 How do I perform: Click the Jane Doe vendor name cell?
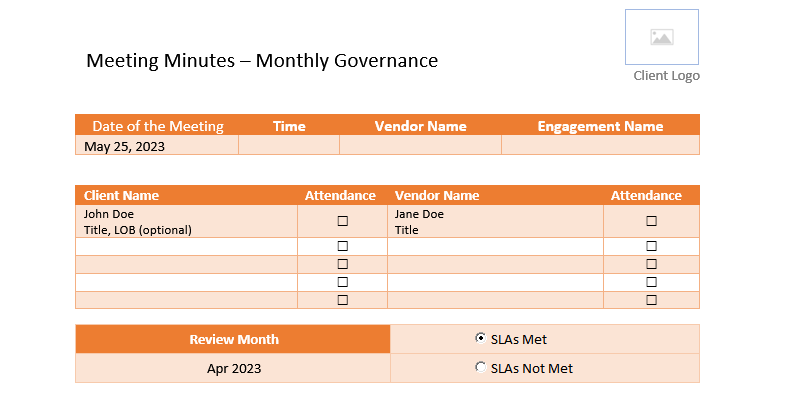(x=495, y=222)
